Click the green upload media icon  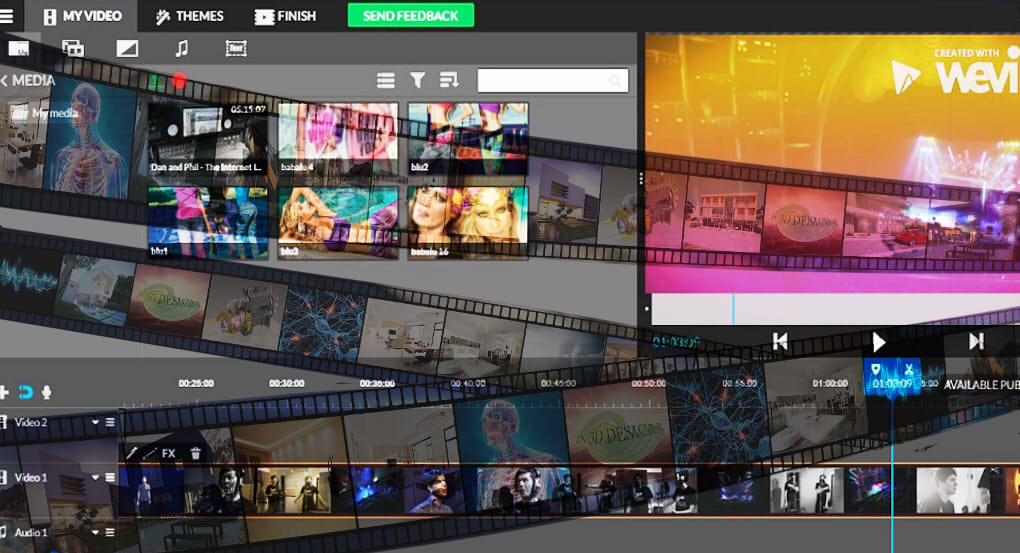tap(156, 81)
